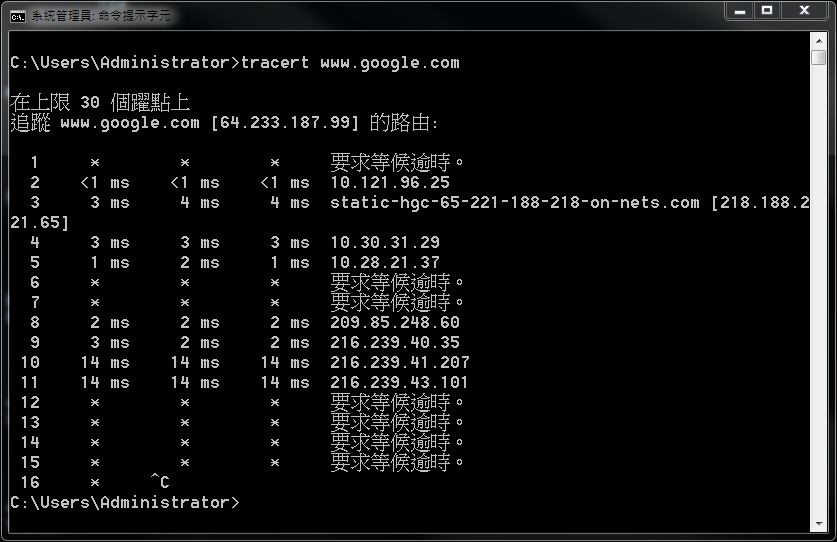Click hop 5 address 10.28.21.37

click(x=384, y=263)
